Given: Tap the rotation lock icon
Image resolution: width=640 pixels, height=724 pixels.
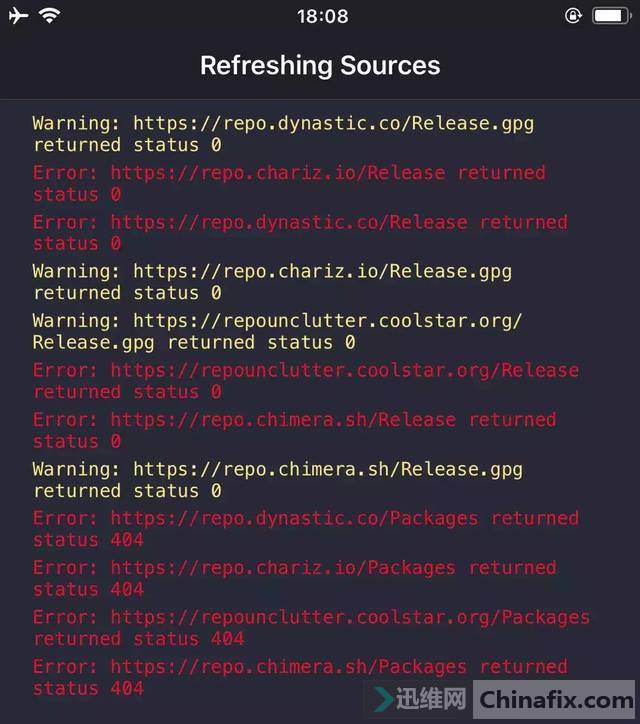Looking at the screenshot, I should tap(573, 16).
